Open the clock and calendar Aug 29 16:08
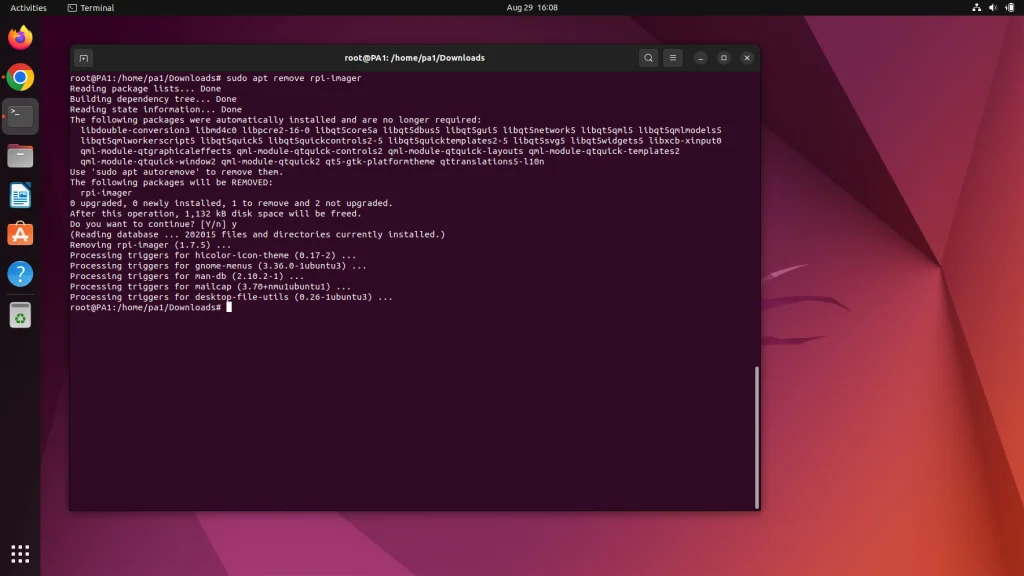 pyautogui.click(x=532, y=8)
